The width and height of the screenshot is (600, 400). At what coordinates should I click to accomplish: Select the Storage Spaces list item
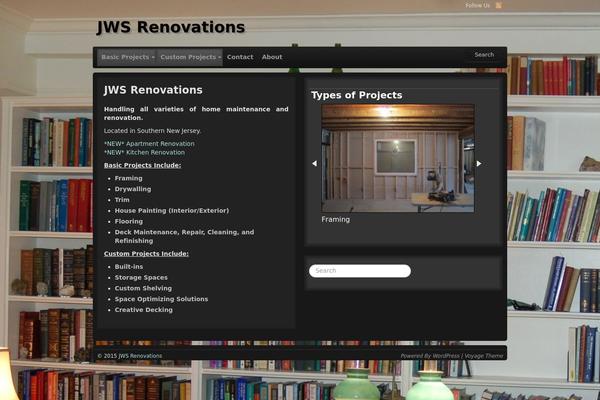(x=141, y=278)
